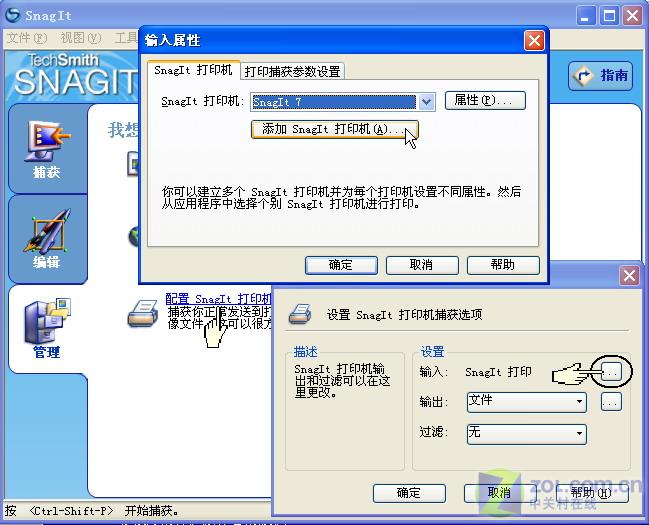This screenshot has width=649, height=525.
Task: Close the 输入属性 dialog
Action: (x=534, y=41)
